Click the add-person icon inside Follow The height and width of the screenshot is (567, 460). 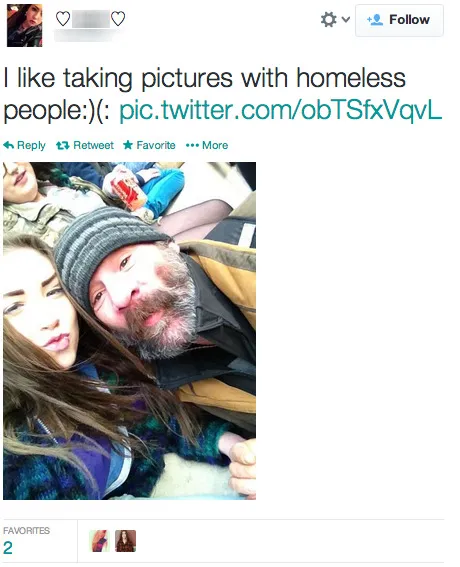[x=375, y=20]
